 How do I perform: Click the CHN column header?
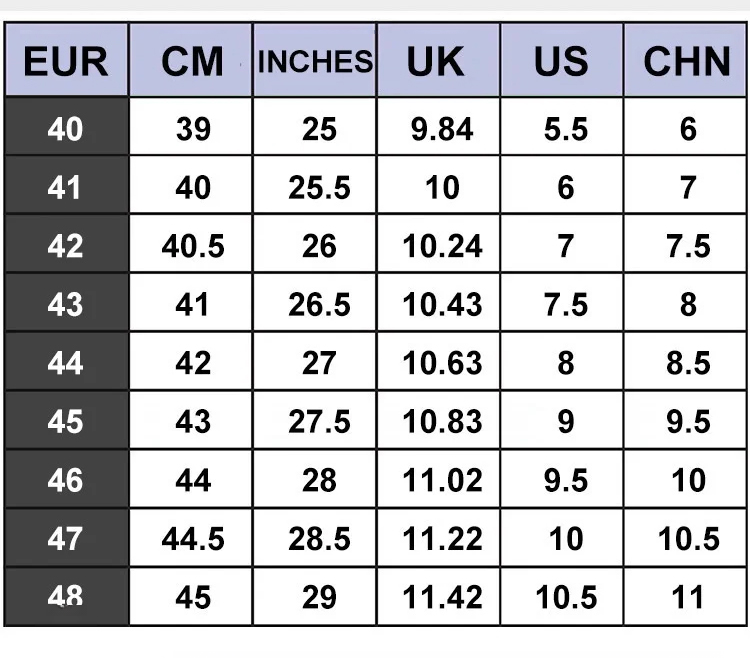click(x=687, y=62)
